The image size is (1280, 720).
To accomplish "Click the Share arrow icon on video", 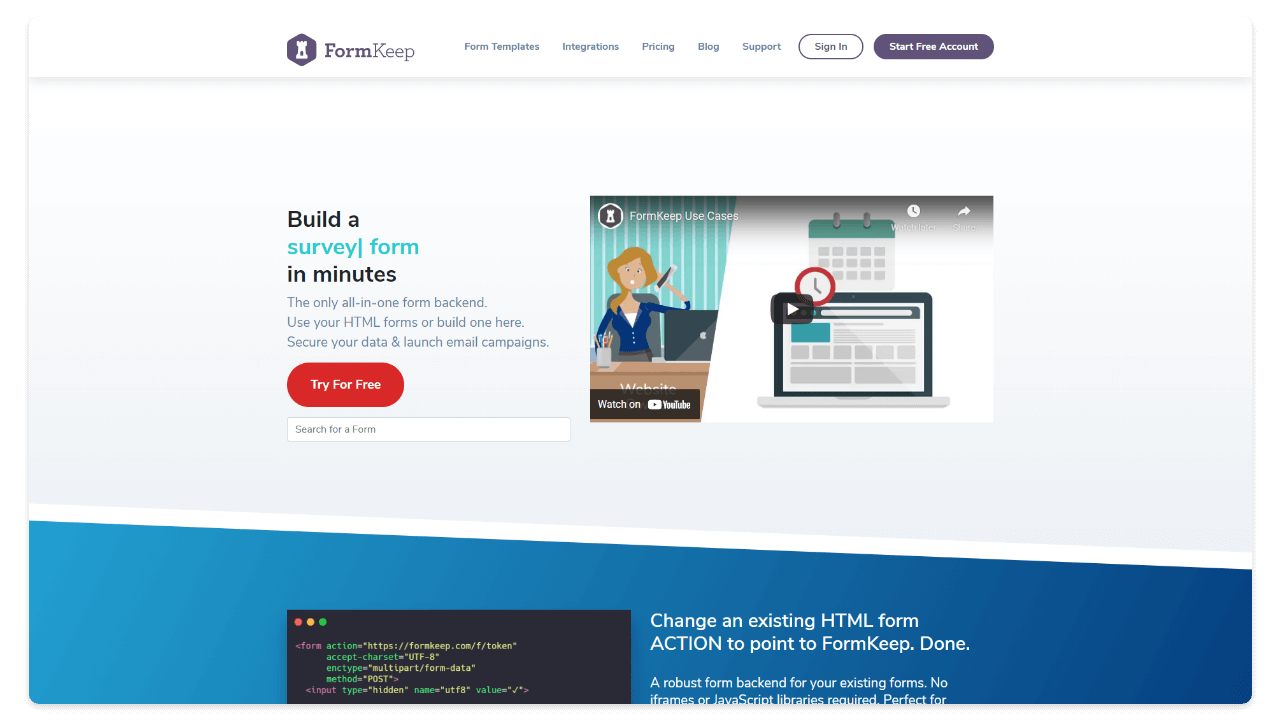I will pyautogui.click(x=964, y=211).
